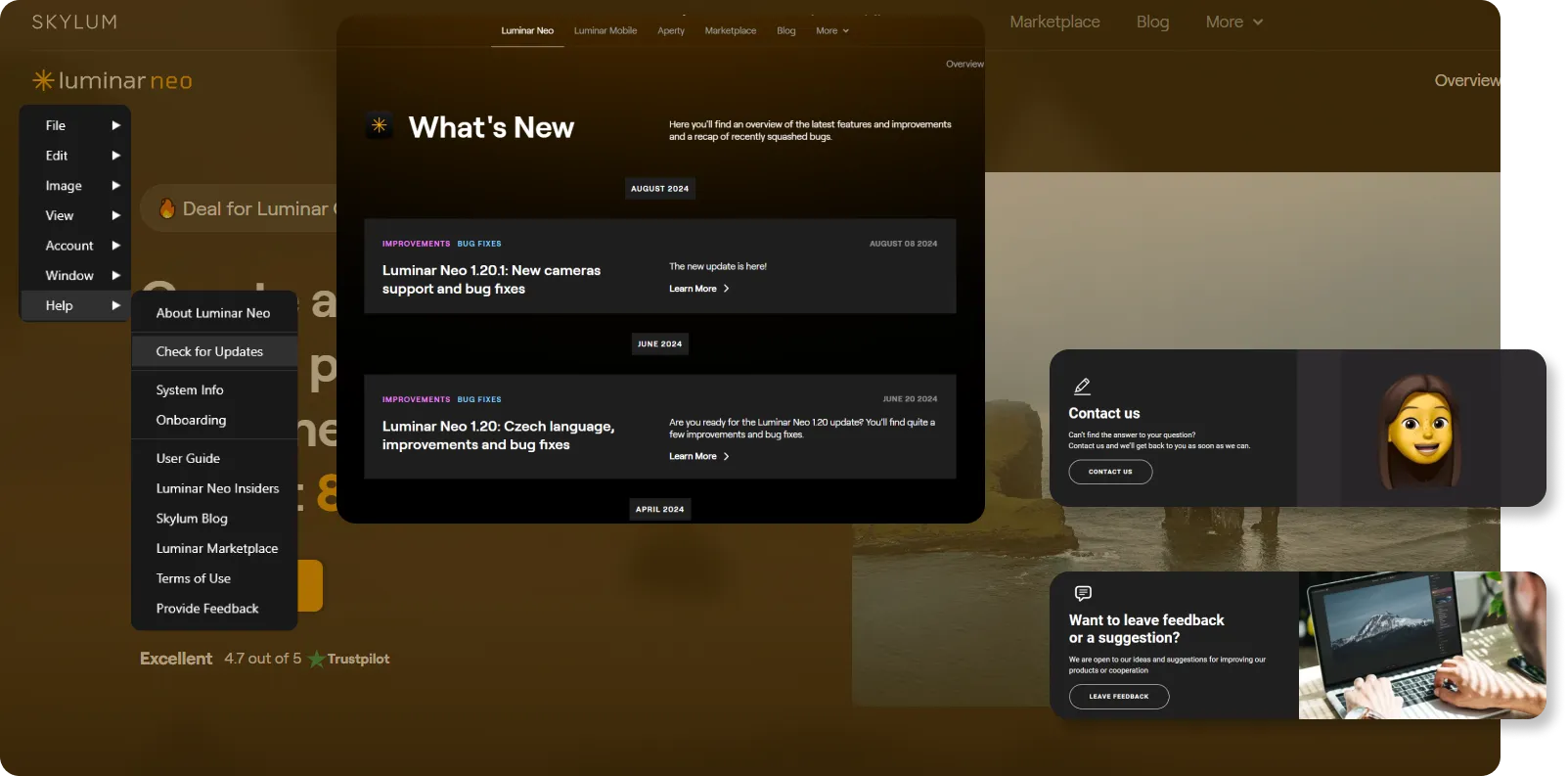Click Learn More for Luminar Neo 1.20.1
The height and width of the screenshot is (776, 1568).
point(698,289)
